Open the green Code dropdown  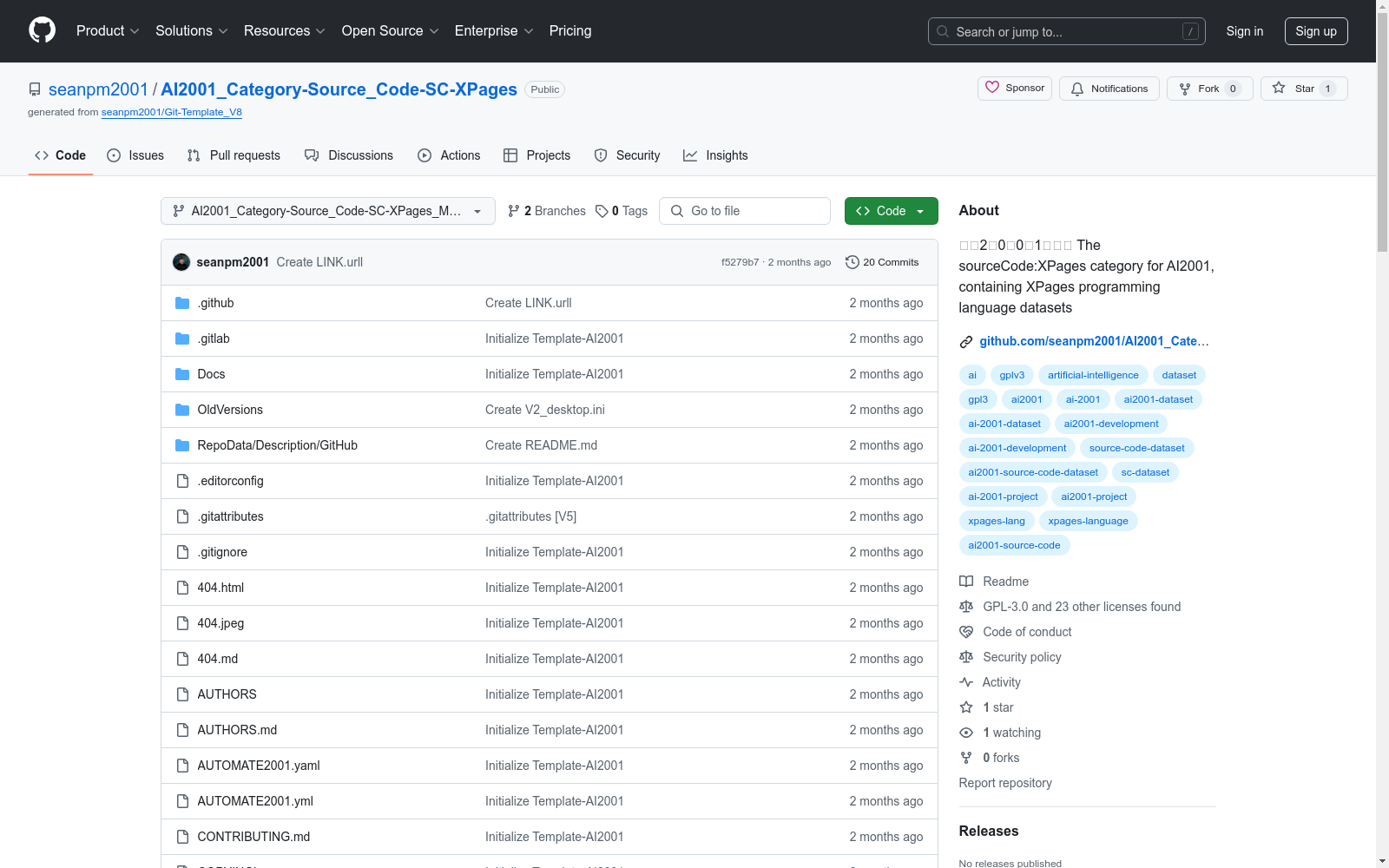point(891,211)
